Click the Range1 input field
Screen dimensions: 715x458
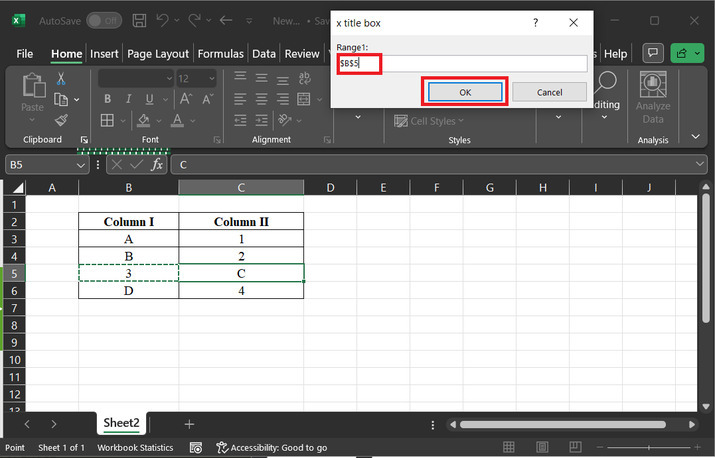pyautogui.click(x=461, y=63)
